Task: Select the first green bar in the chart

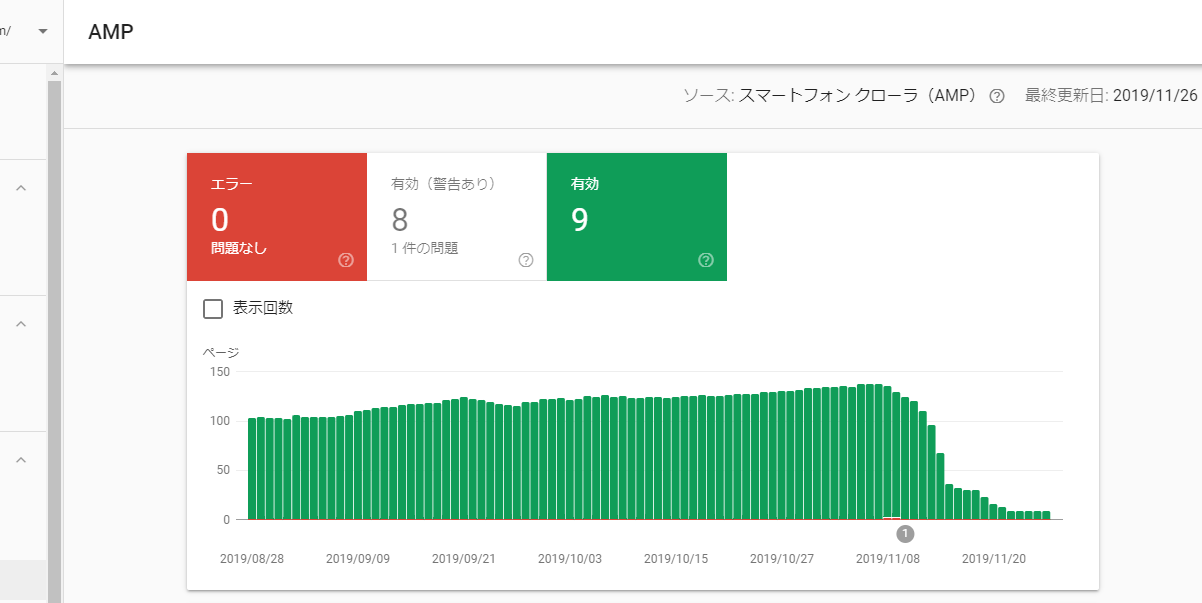Action: click(x=252, y=470)
